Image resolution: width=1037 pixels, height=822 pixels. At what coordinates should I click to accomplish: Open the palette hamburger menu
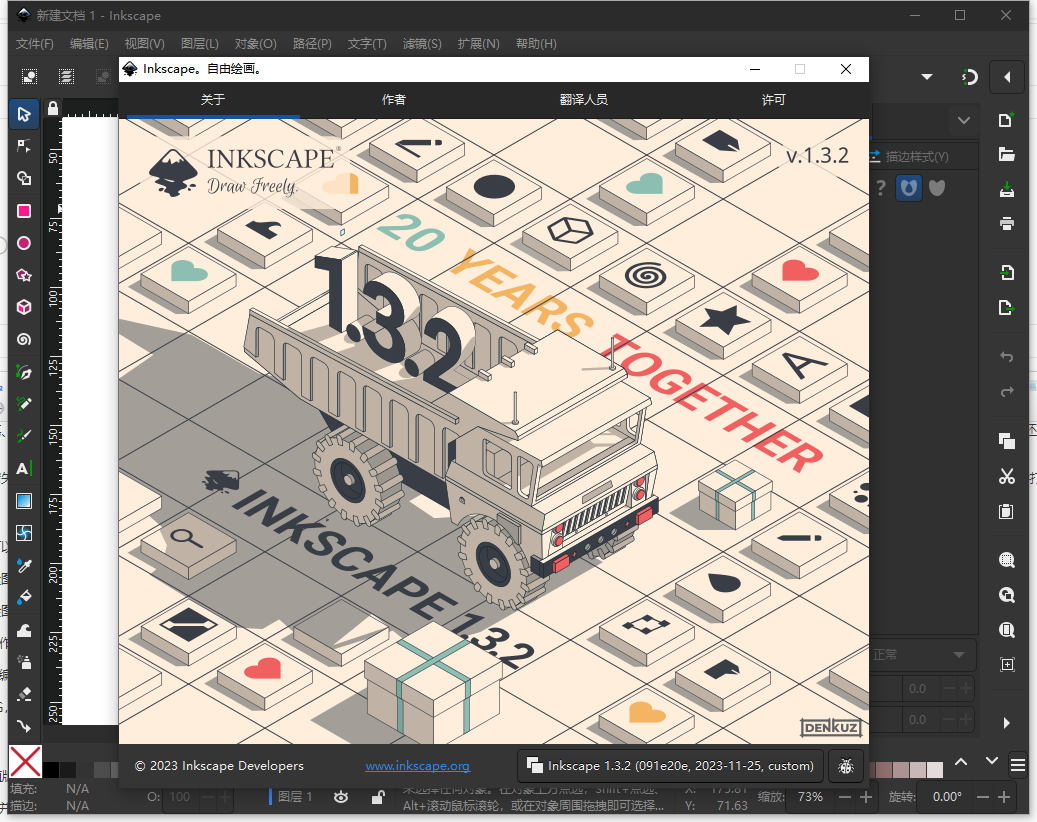1018,765
